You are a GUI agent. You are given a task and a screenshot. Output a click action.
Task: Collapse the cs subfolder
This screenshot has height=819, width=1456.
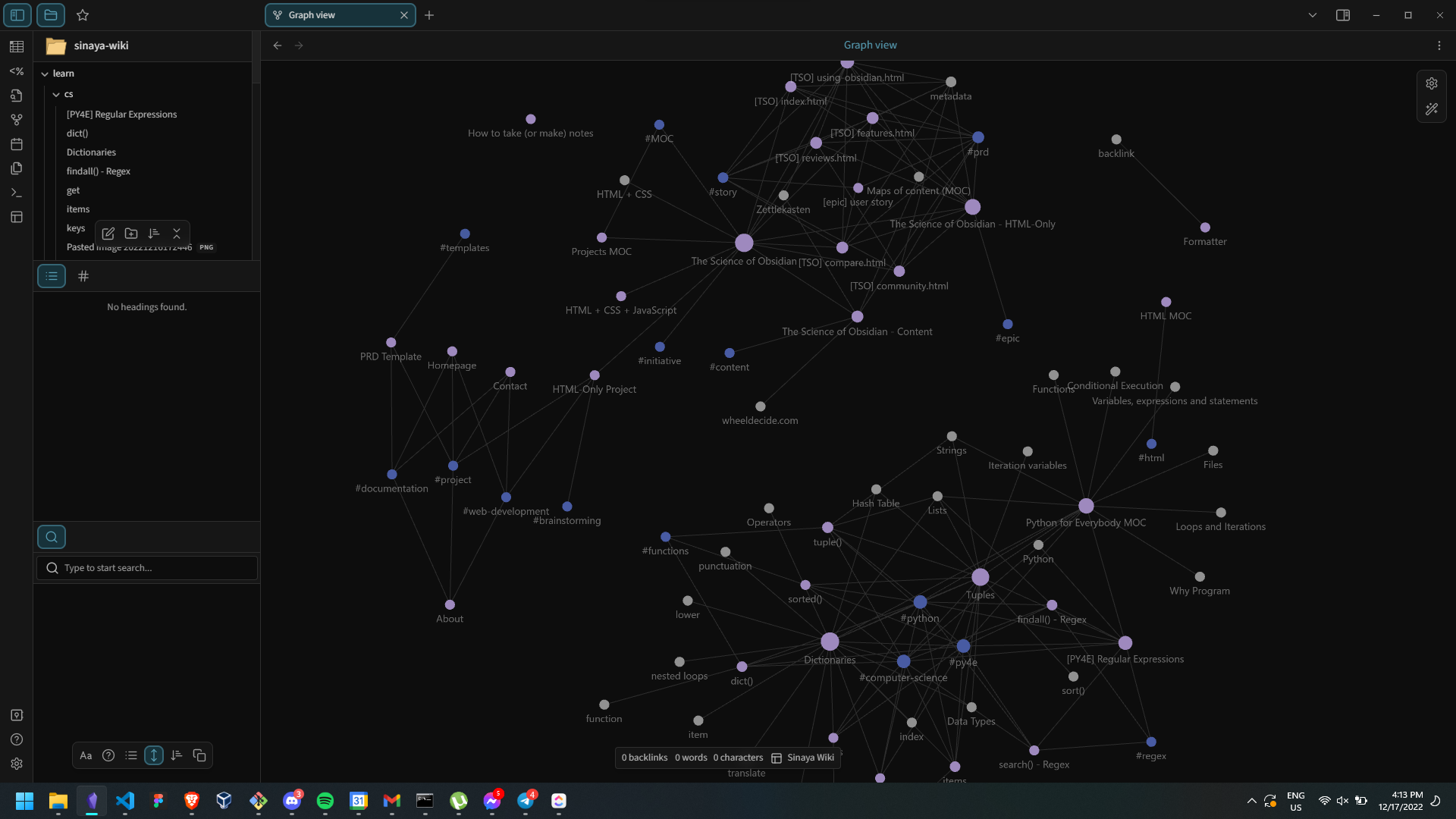(x=56, y=94)
